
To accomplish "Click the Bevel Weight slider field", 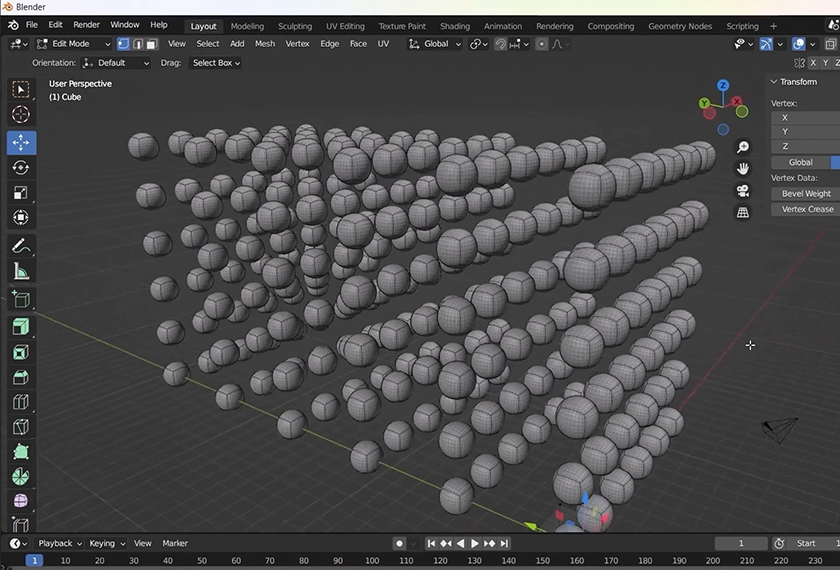I will coord(806,193).
